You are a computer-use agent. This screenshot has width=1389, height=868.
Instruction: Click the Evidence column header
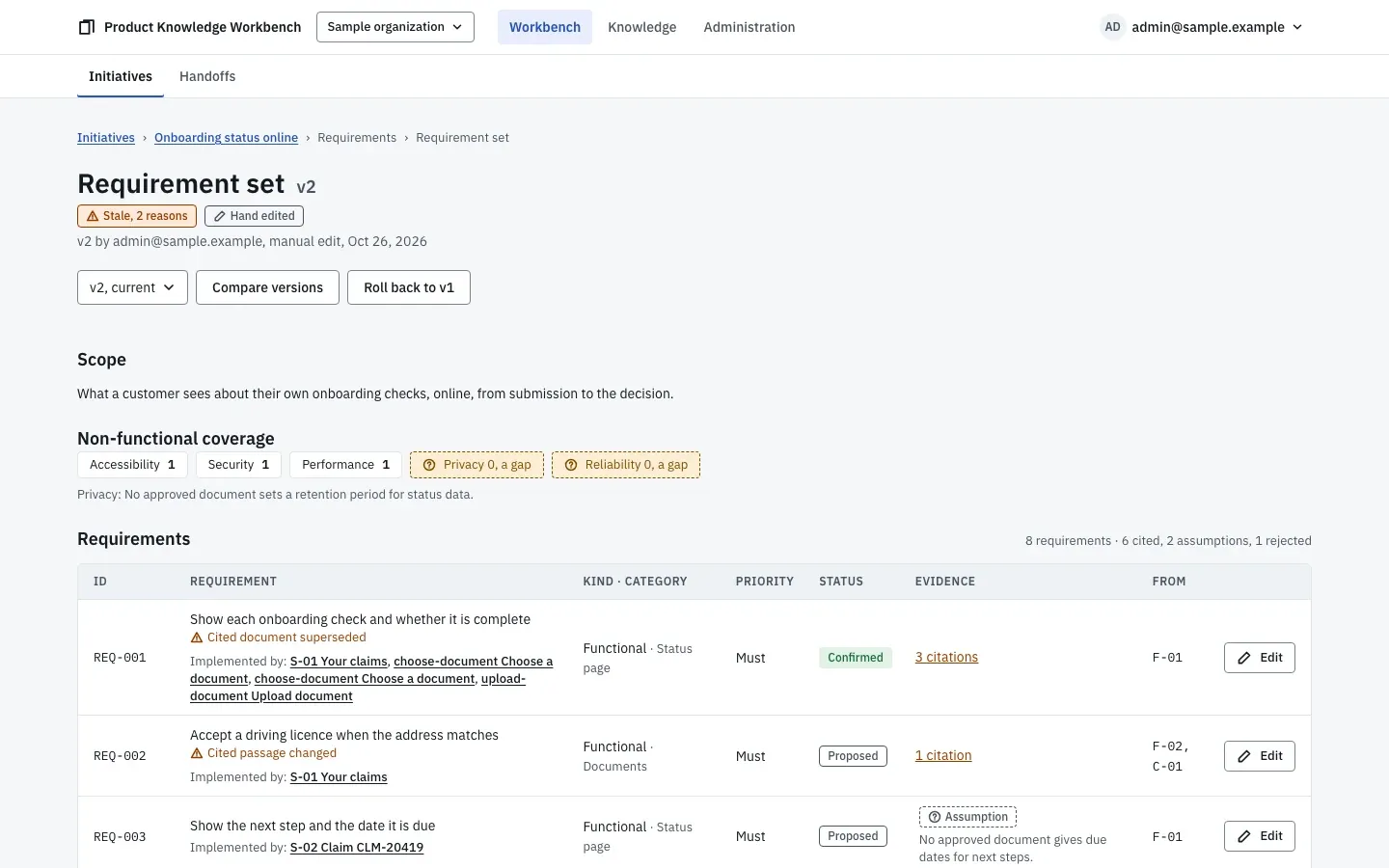(x=945, y=582)
